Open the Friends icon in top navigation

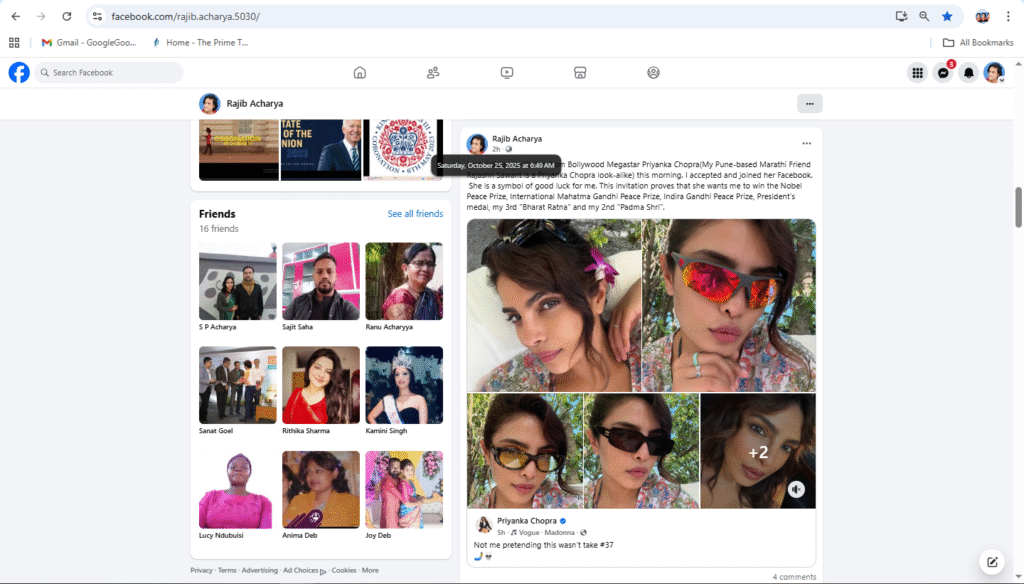[433, 72]
